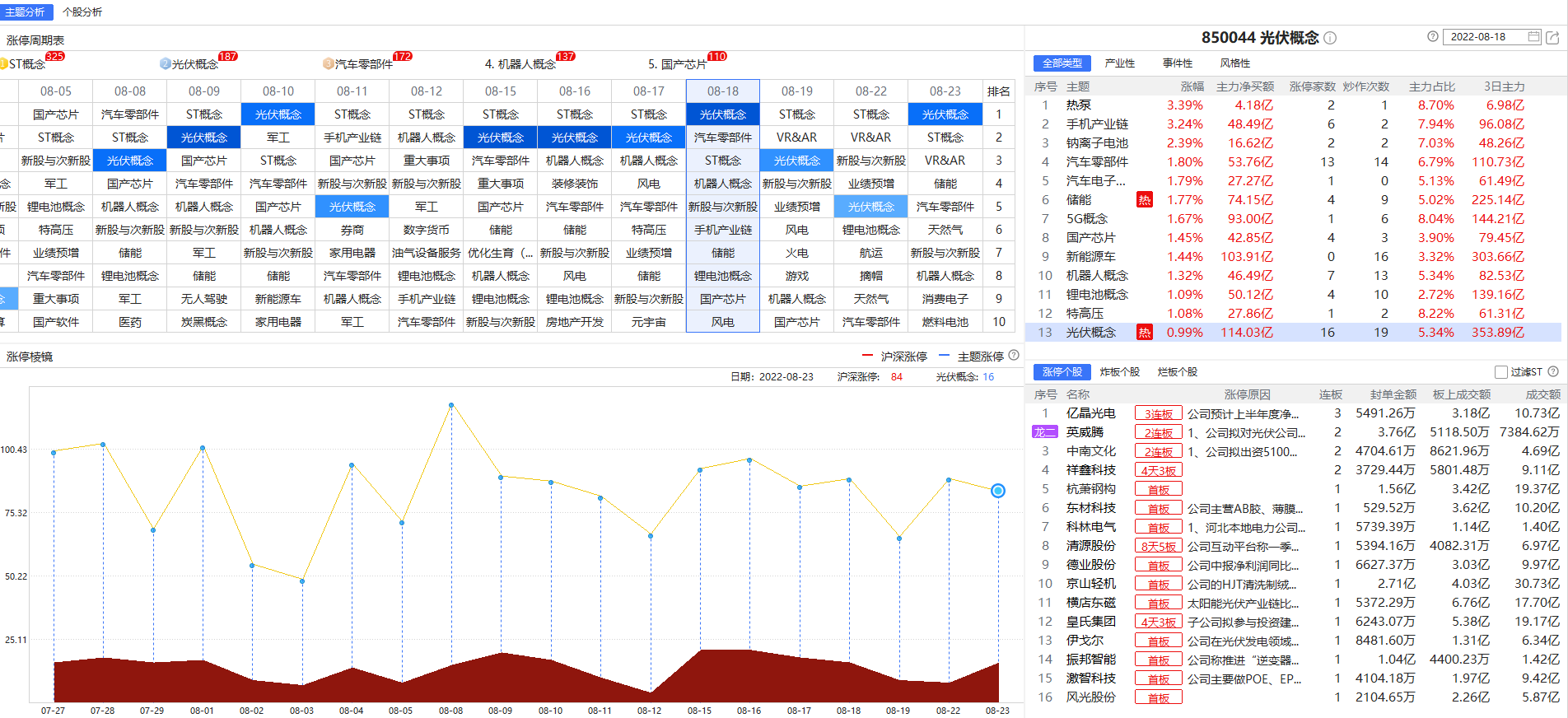Click the 08-08 peak point on the chart
The height and width of the screenshot is (718, 1568).
coord(451,405)
